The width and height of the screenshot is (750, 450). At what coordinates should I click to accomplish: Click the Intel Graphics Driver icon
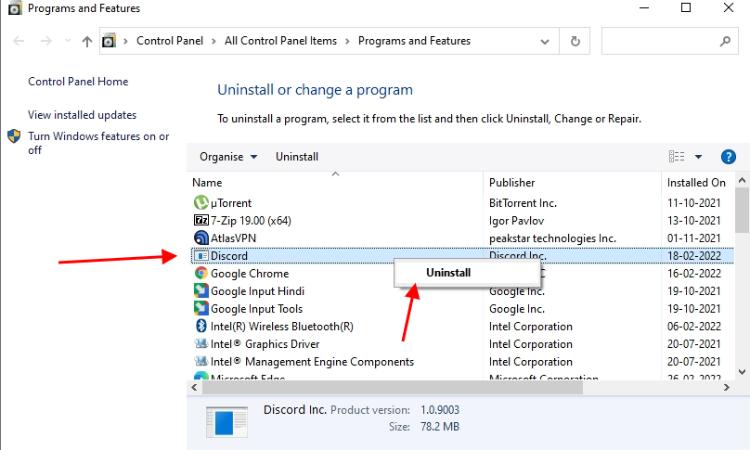[x=201, y=343]
